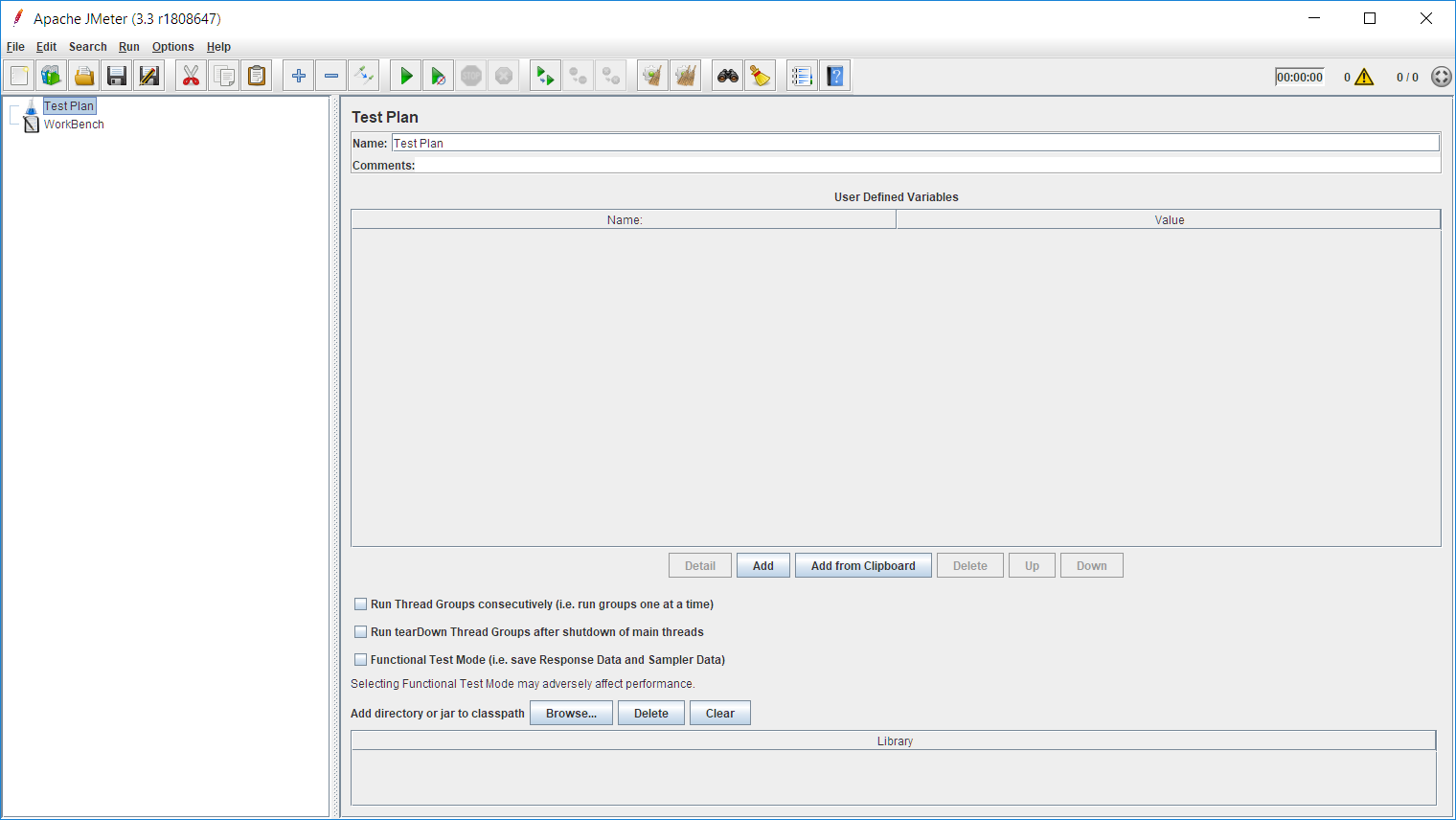
Task: Click the Name input field
Action: point(915,143)
